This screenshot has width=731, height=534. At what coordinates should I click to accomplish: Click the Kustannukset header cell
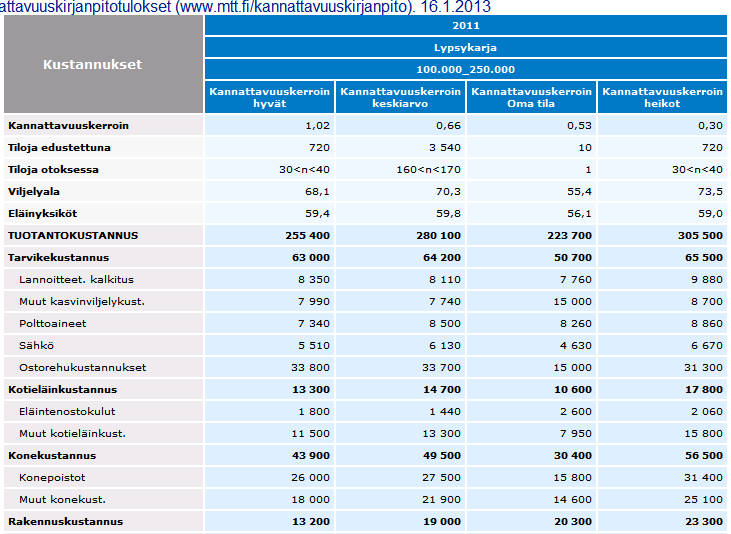pyautogui.click(x=103, y=64)
